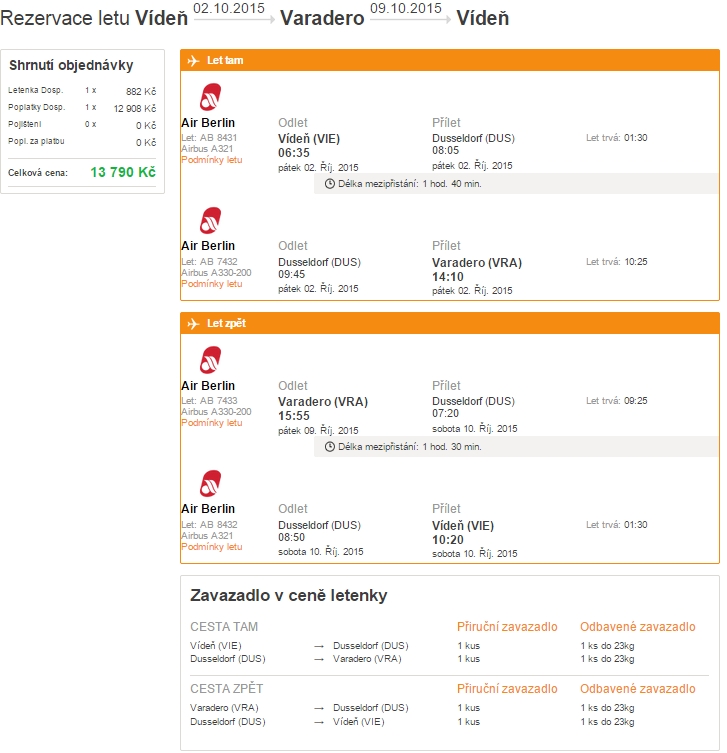Screen dimensions: 727x753
Task: Click the Air Berlin logo for flight AB 7432
Action: (x=210, y=220)
